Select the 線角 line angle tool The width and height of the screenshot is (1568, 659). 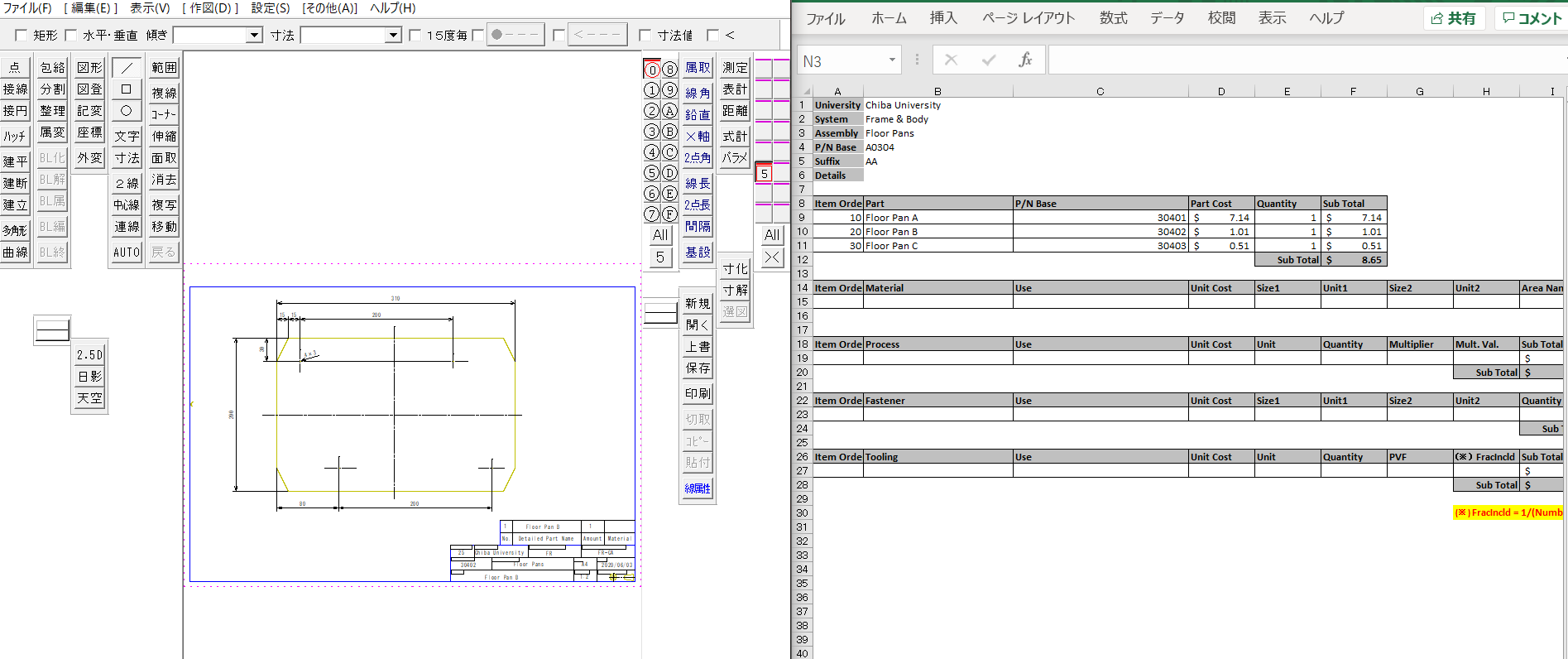[x=698, y=93]
